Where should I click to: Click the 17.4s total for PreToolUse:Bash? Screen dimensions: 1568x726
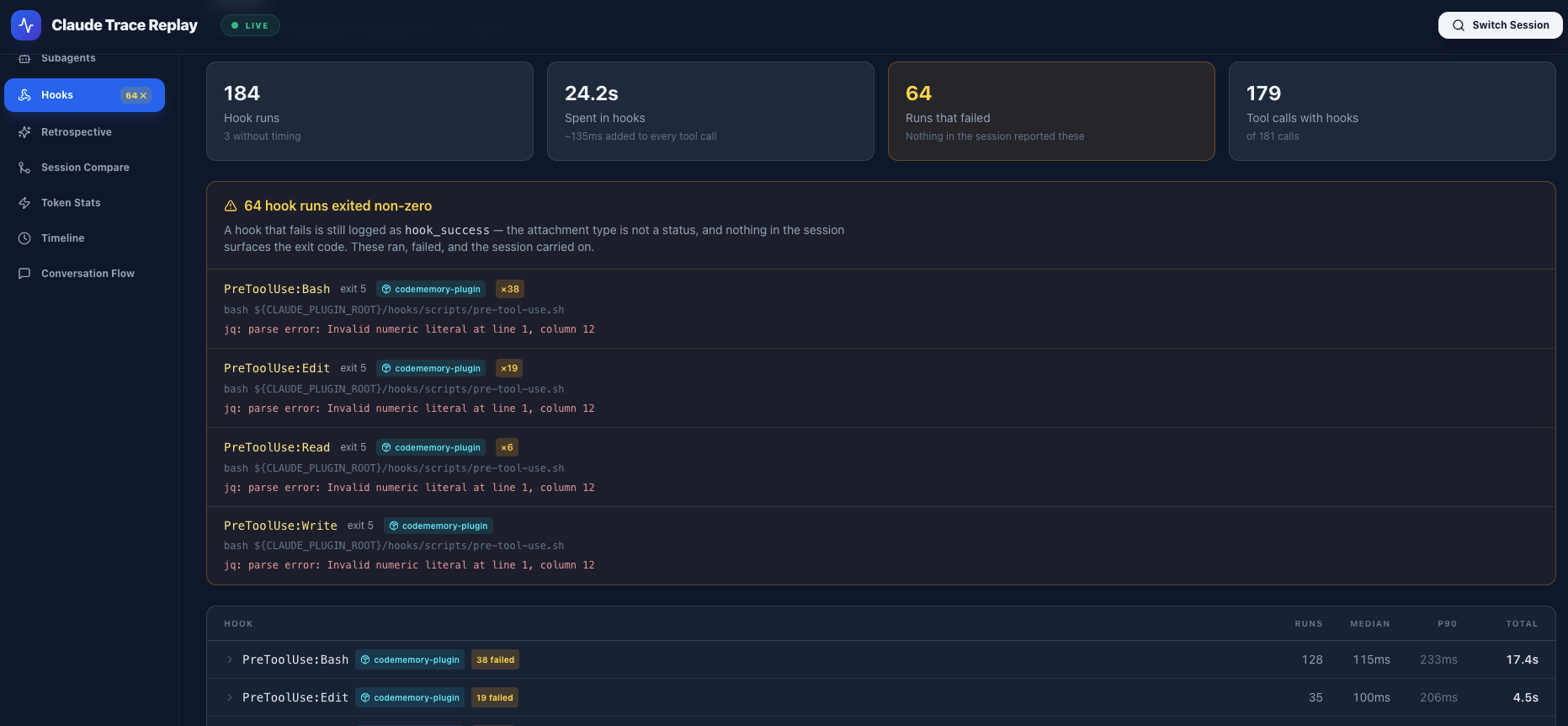1522,659
